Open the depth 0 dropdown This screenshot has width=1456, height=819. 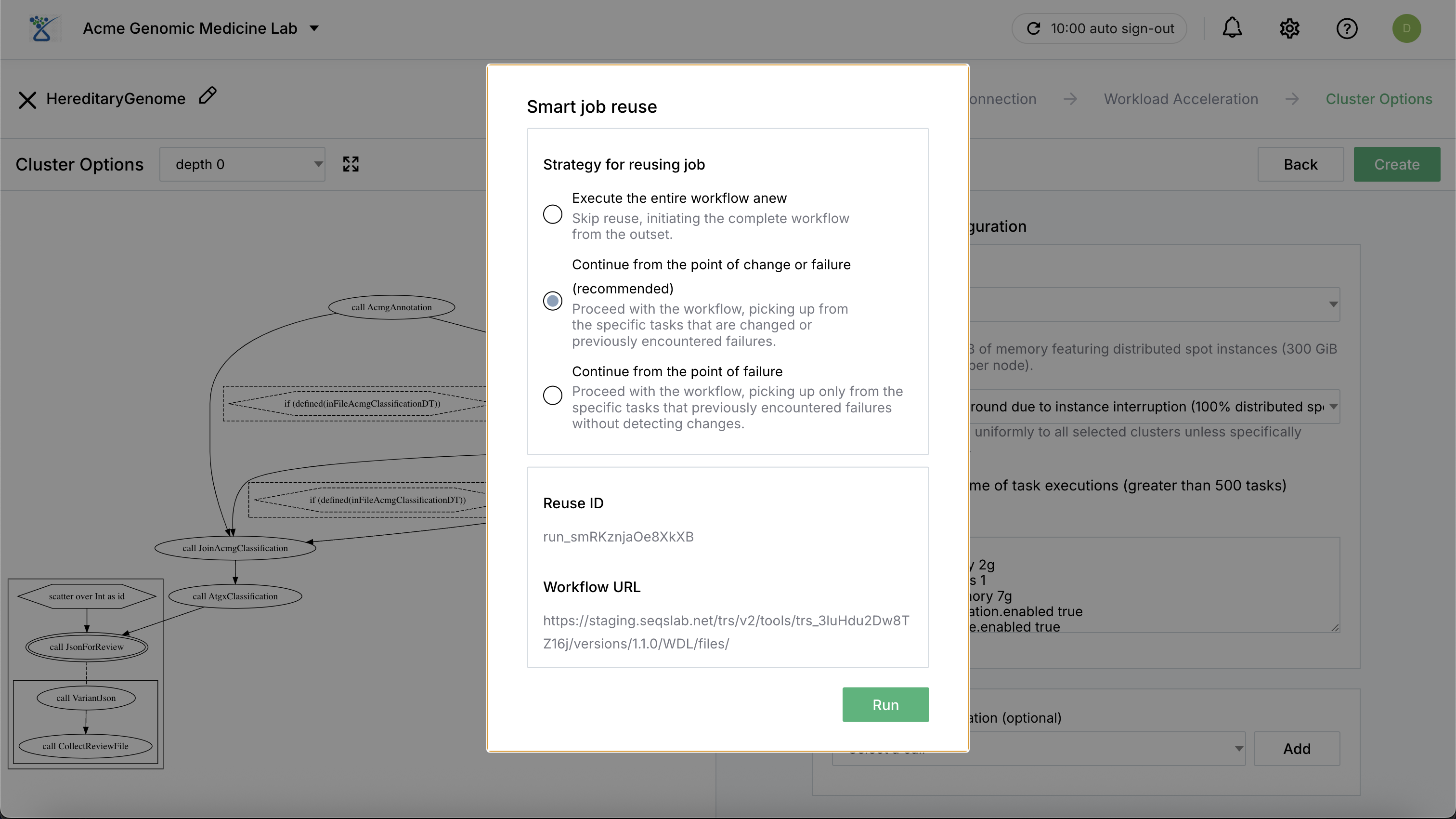coord(242,165)
